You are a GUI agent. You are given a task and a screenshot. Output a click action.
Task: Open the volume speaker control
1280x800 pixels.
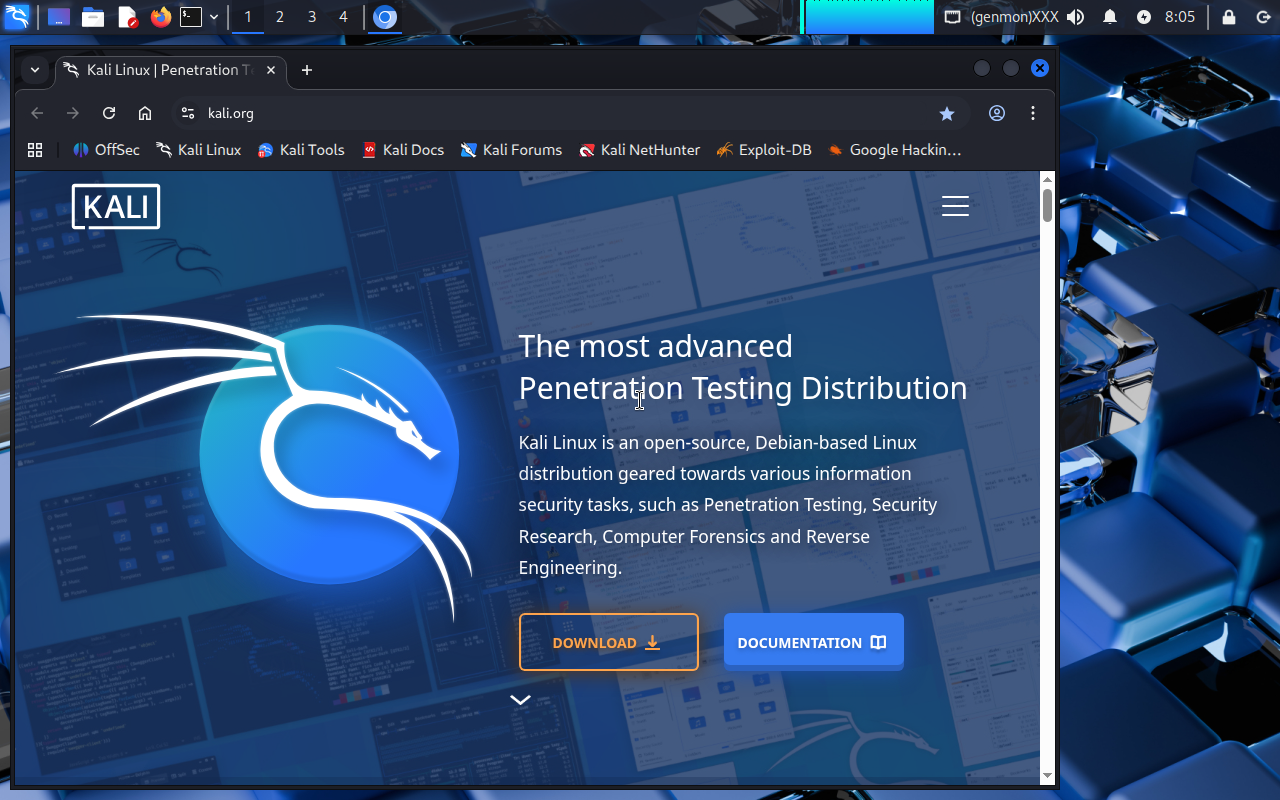[x=1076, y=17]
